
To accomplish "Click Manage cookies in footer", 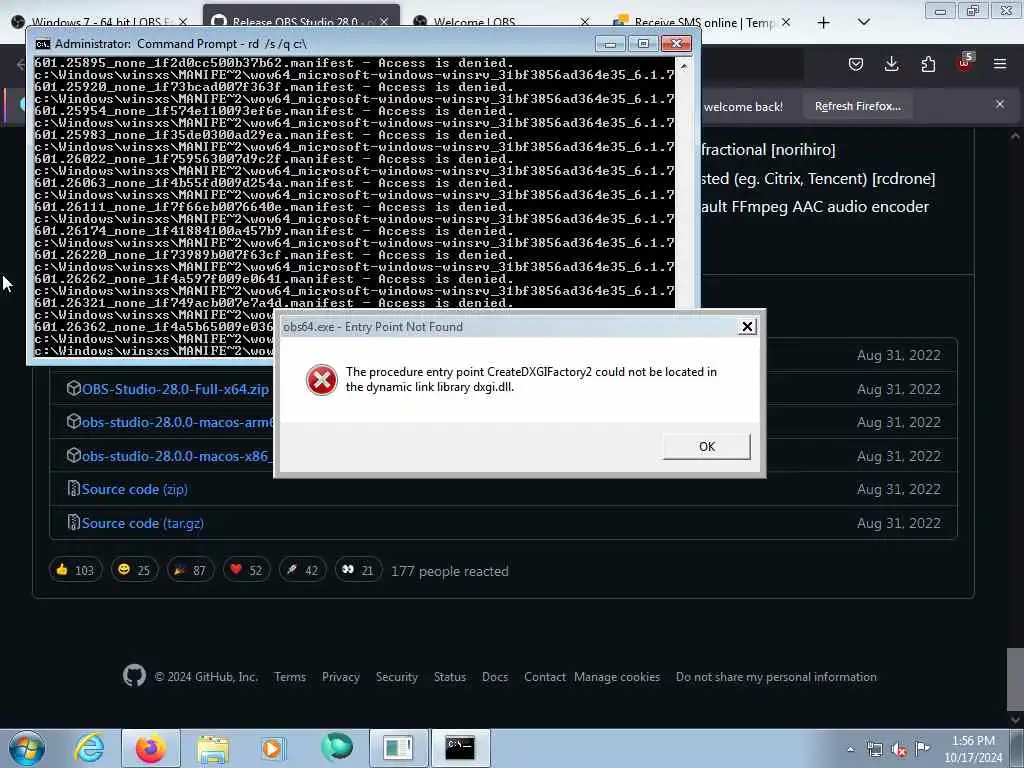I will 617,677.
